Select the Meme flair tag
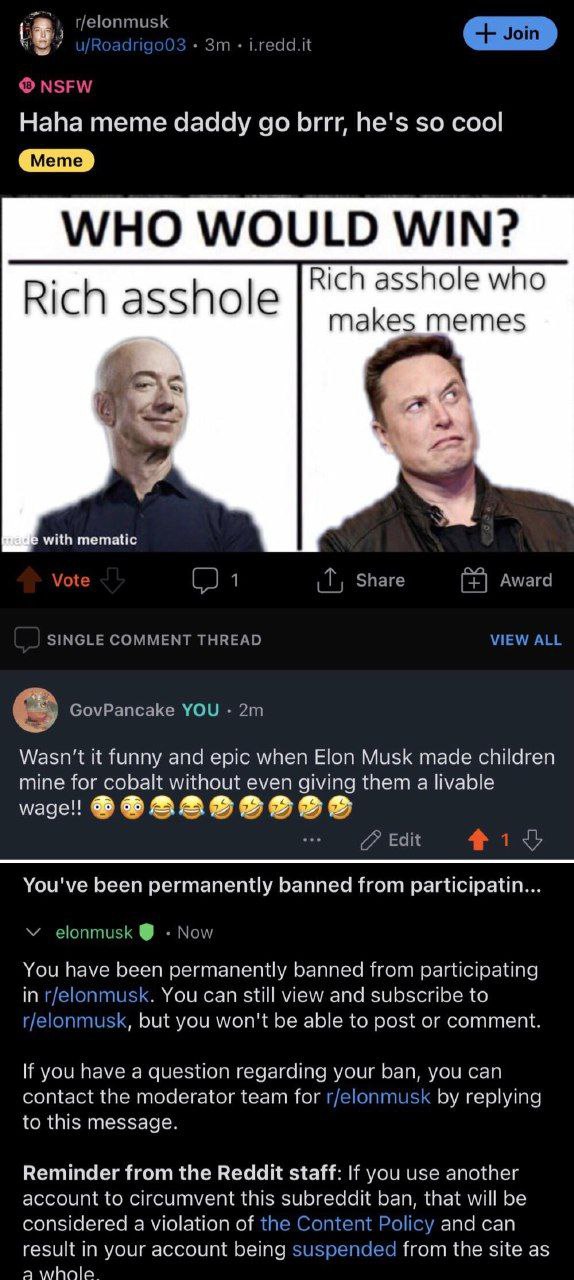This screenshot has width=574, height=1280. (x=57, y=160)
